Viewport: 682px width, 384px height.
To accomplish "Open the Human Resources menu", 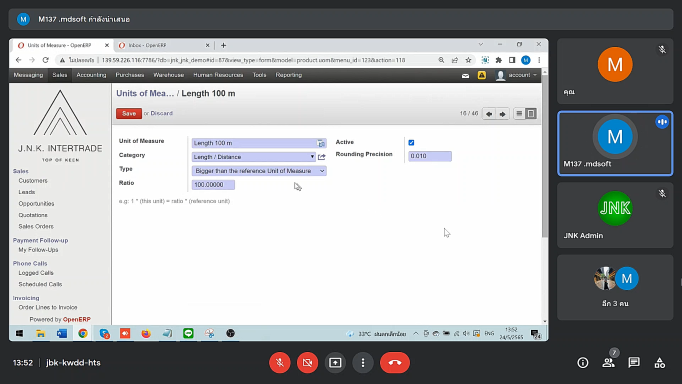I will (x=218, y=75).
